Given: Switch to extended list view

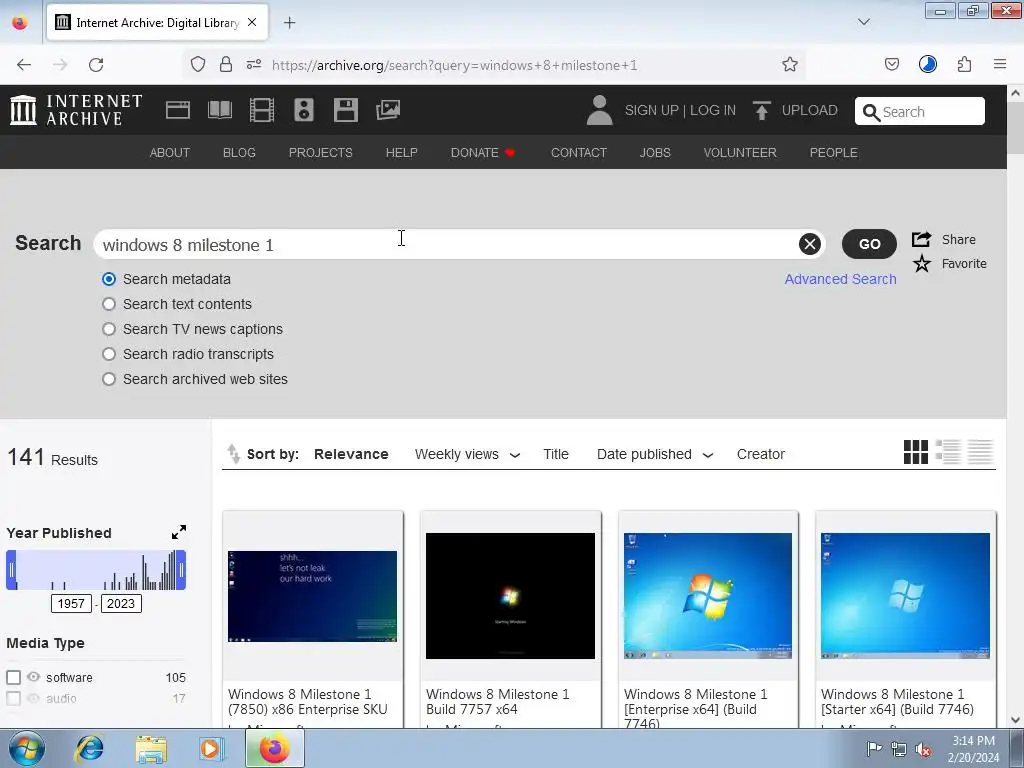Looking at the screenshot, I should [x=948, y=452].
